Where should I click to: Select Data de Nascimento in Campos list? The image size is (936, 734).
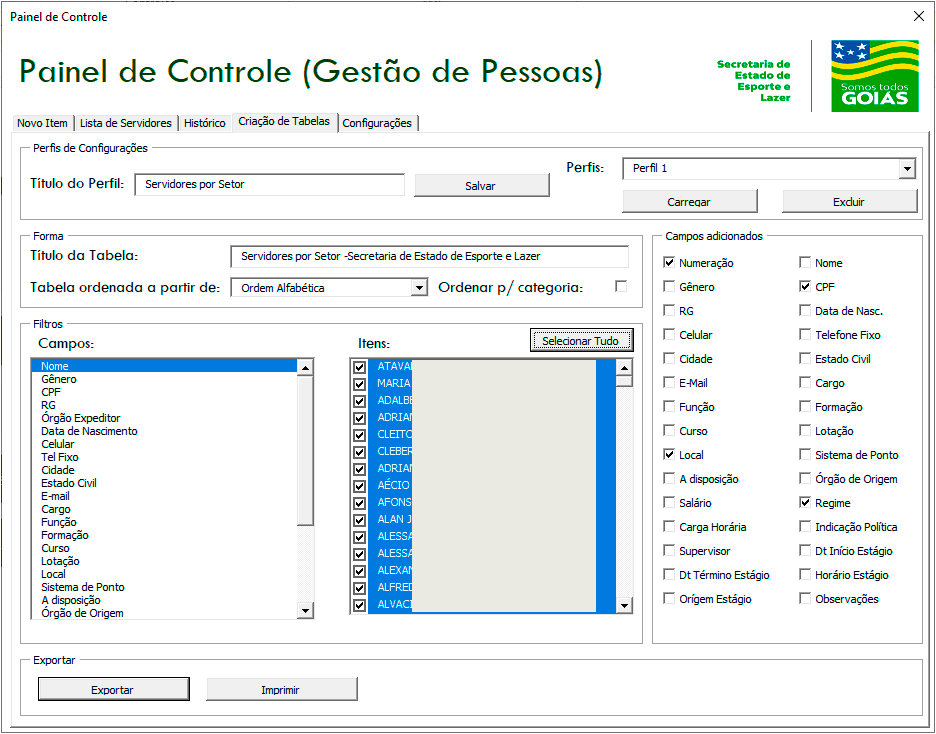tap(164, 431)
